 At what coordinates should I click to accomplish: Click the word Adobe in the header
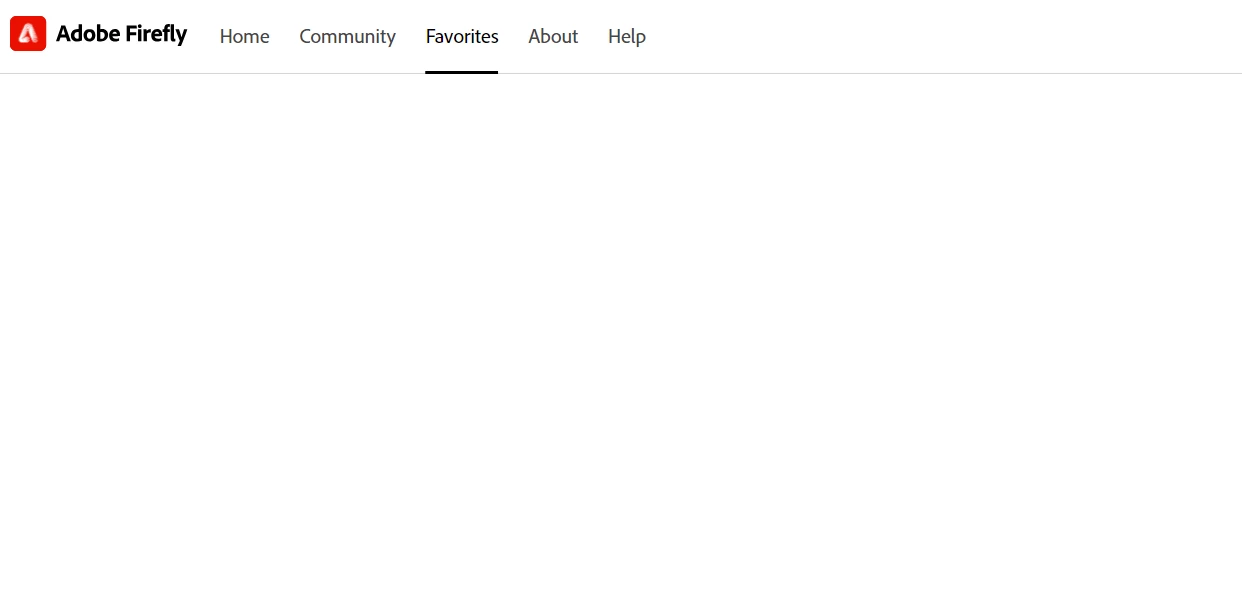(88, 34)
